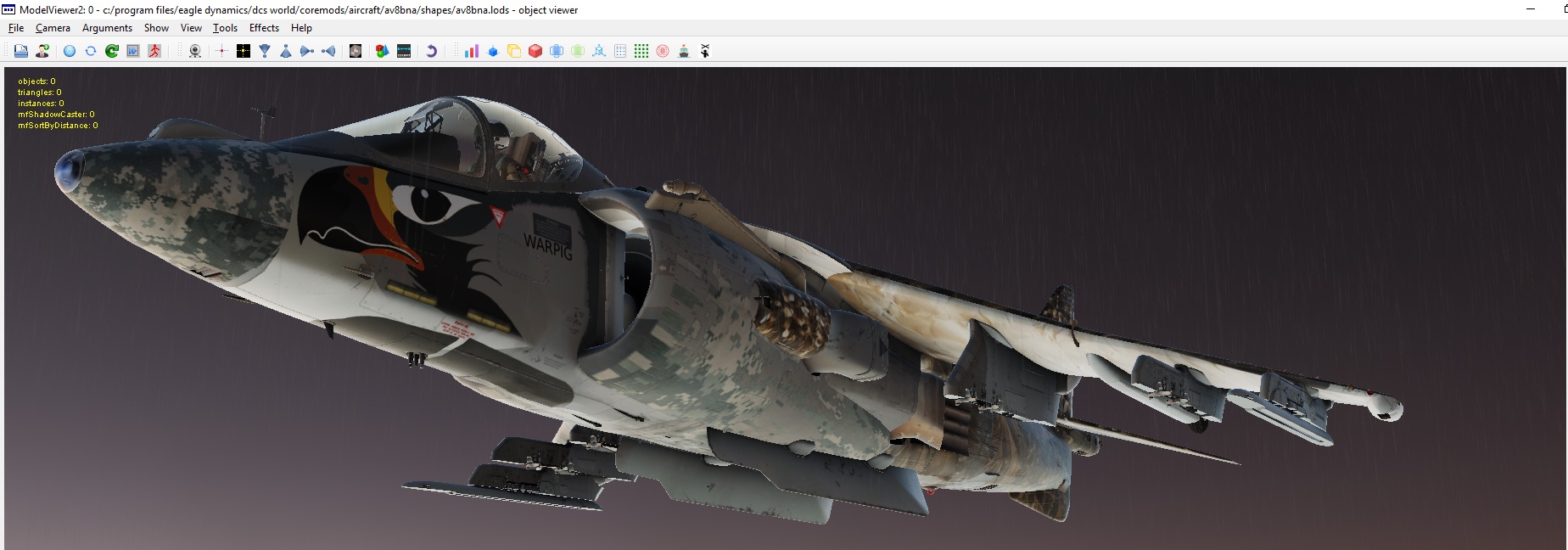The image size is (1568, 550).
Task: Click the open/load model file icon
Action: coord(21,51)
